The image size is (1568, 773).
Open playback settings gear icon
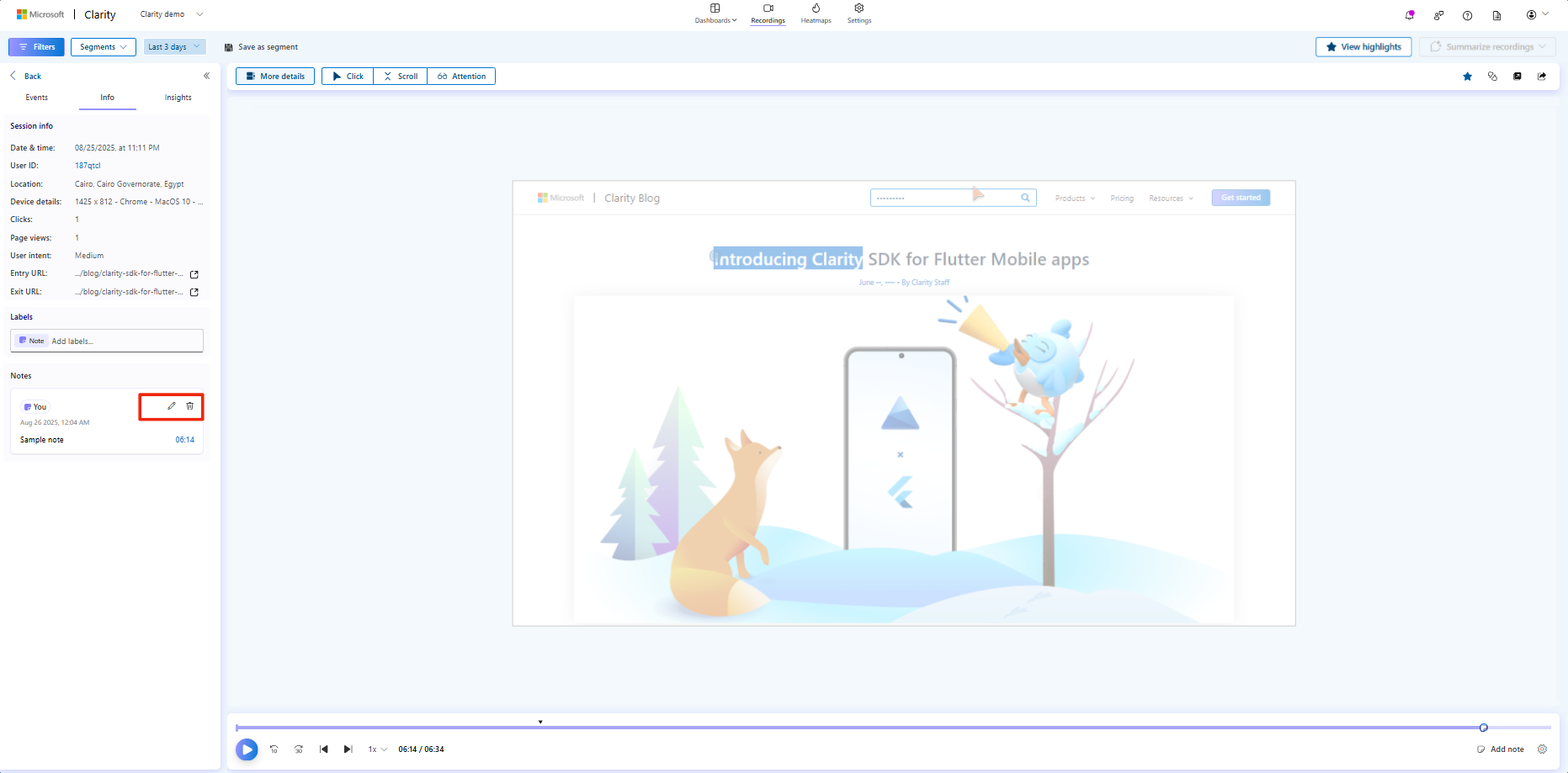(1542, 749)
